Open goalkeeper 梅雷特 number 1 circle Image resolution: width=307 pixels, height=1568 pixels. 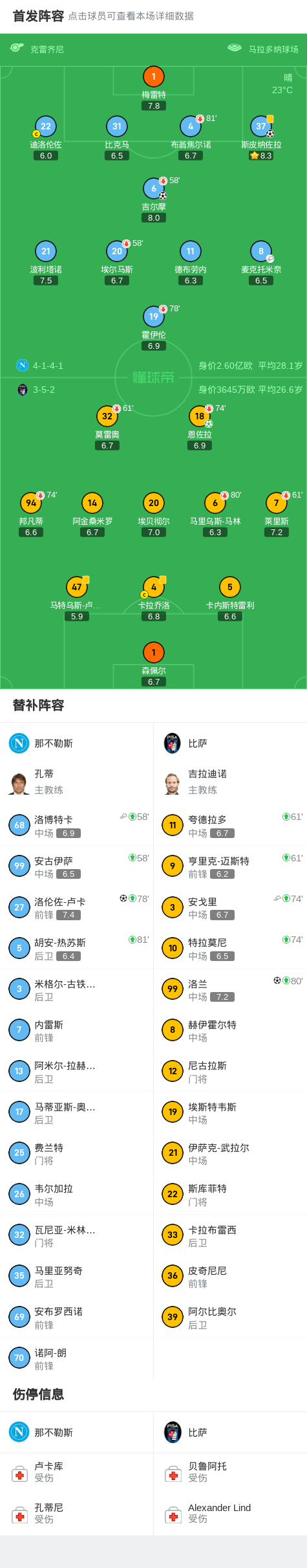tap(153, 76)
